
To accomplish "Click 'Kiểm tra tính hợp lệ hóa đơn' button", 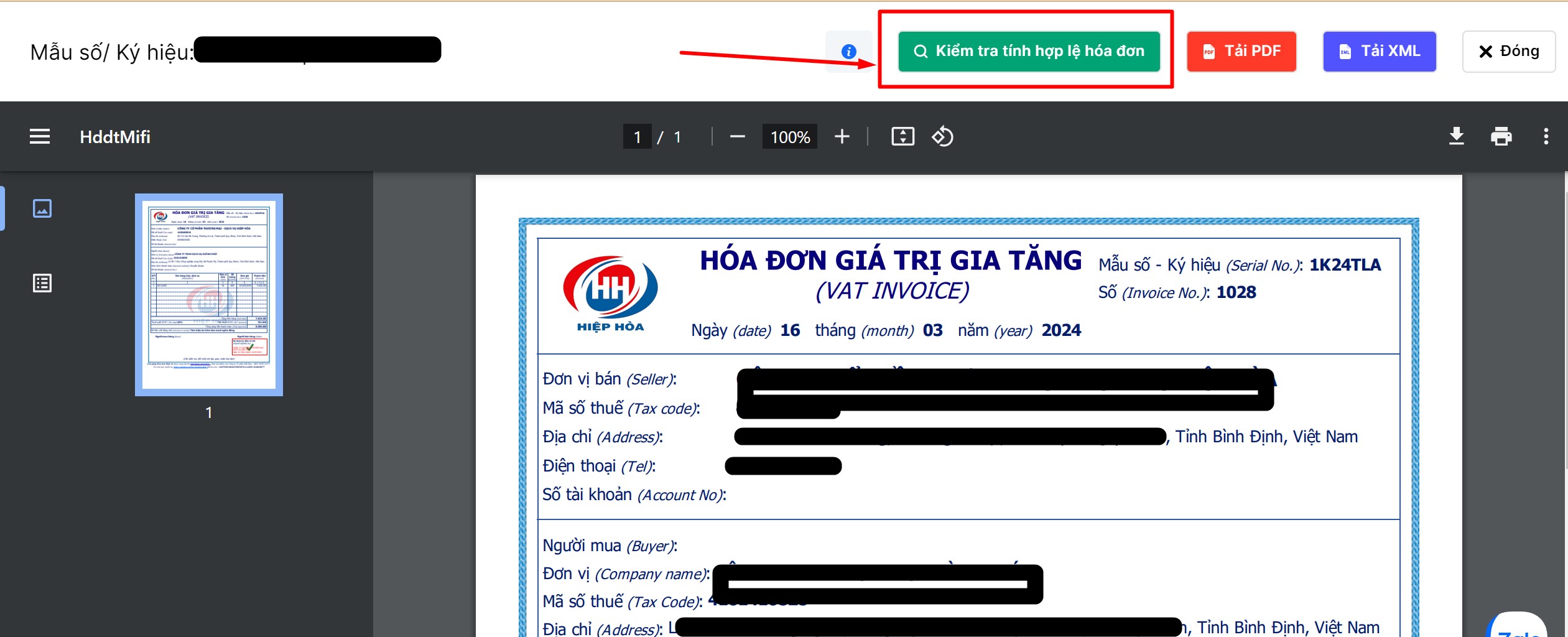I will [1029, 51].
